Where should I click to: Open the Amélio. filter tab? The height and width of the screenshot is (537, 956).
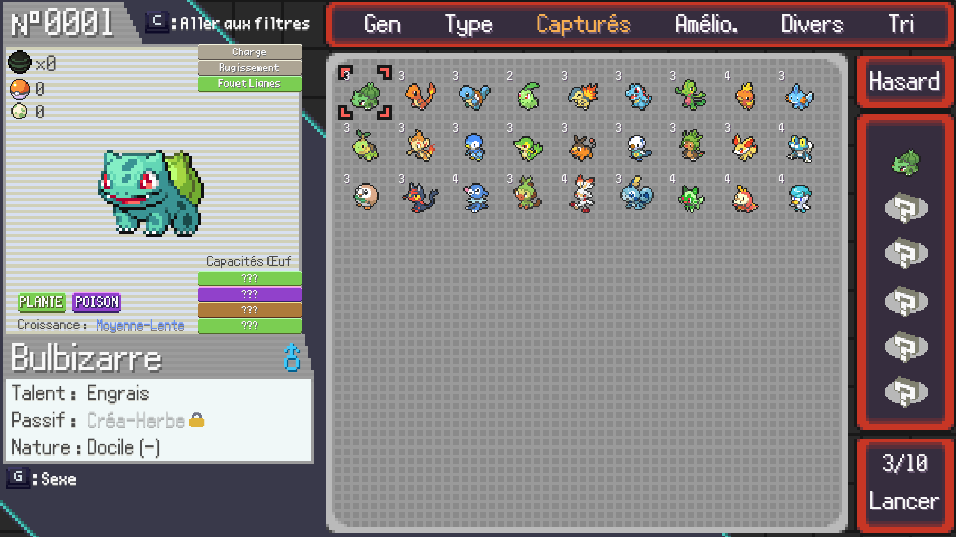(706, 24)
